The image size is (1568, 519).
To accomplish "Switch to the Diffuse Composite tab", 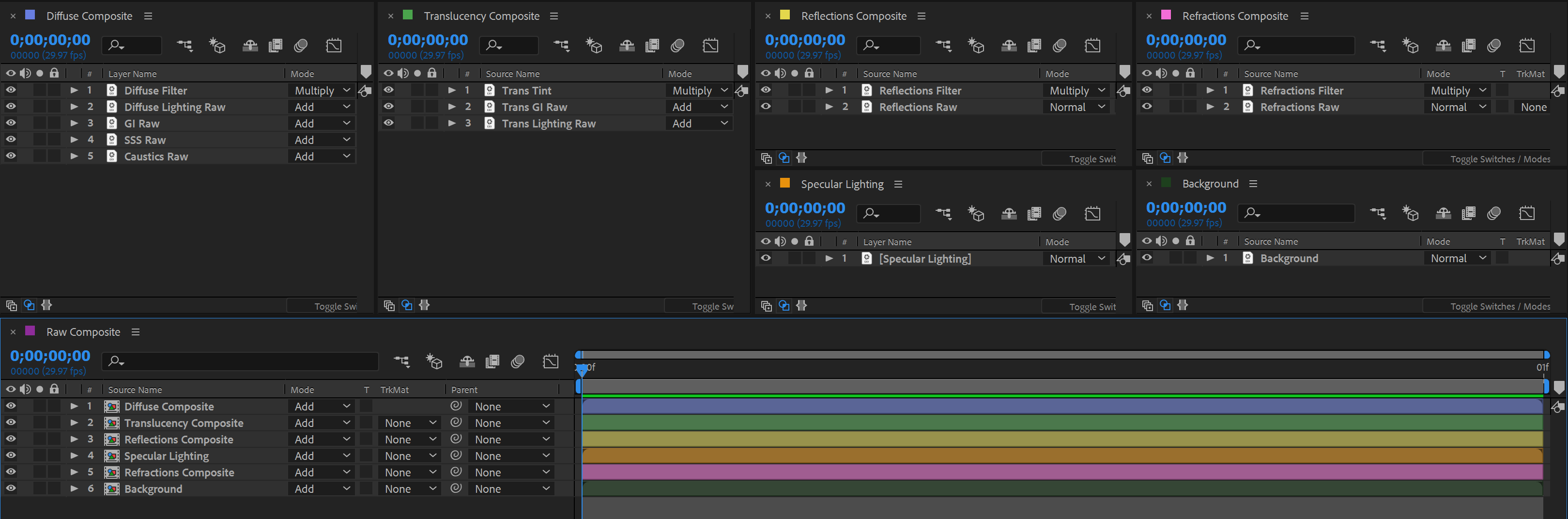I will point(89,16).
